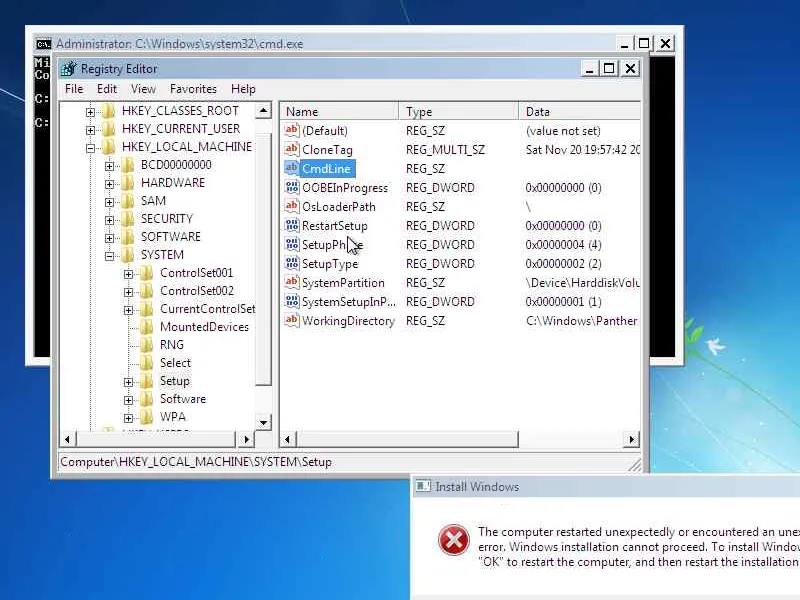This screenshot has width=800, height=600.
Task: Click the tree pane scroll right arrow
Action: click(x=246, y=439)
